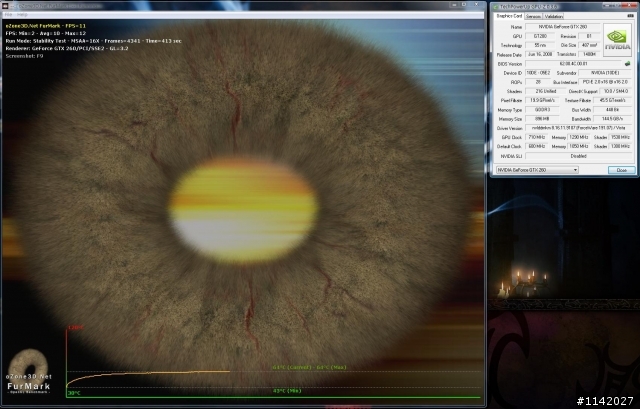The height and width of the screenshot is (409, 640).
Task: Click the GPU Clock field showing 710 MHz
Action: 536,137
